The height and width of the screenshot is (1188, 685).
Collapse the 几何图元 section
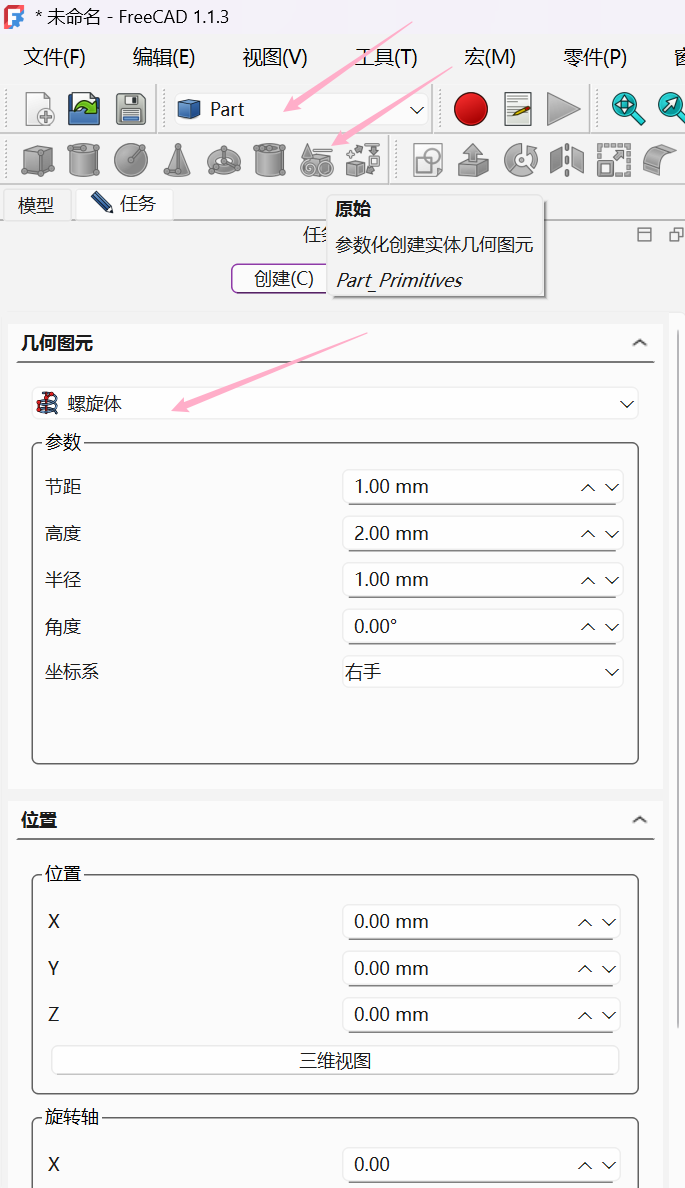coord(640,343)
